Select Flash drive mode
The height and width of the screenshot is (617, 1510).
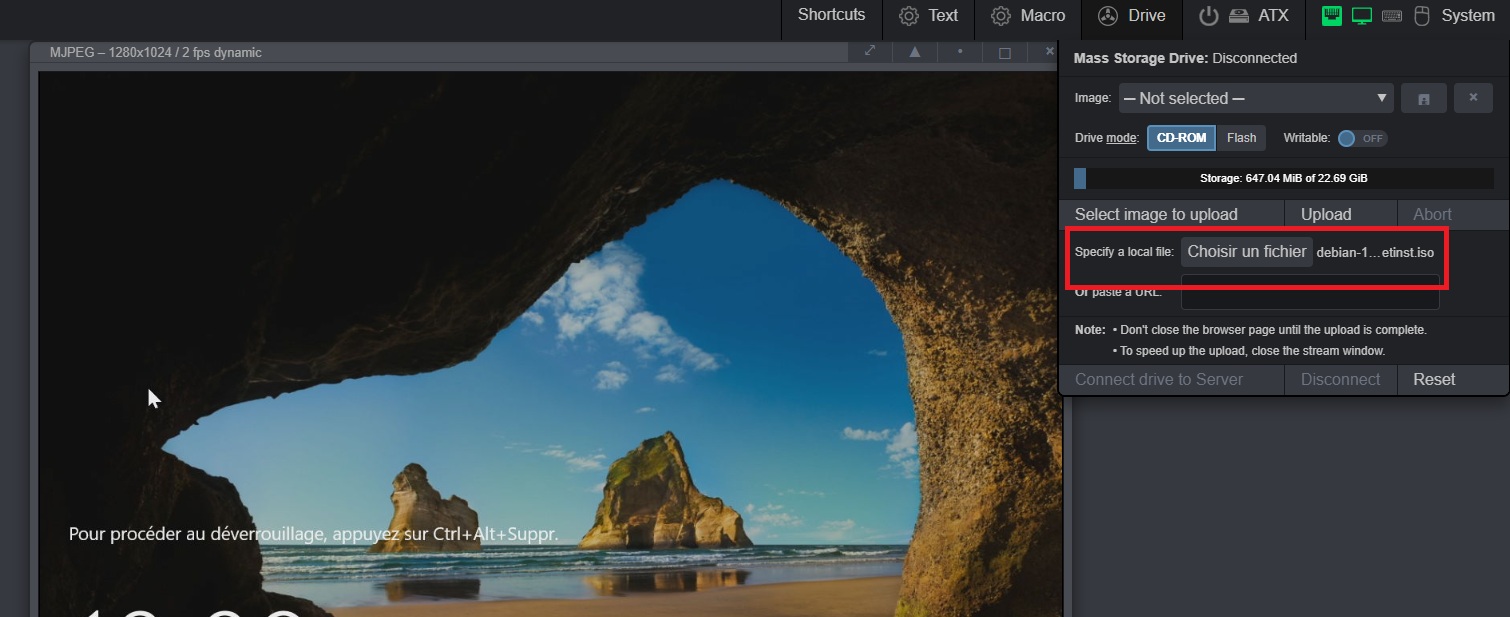1241,138
